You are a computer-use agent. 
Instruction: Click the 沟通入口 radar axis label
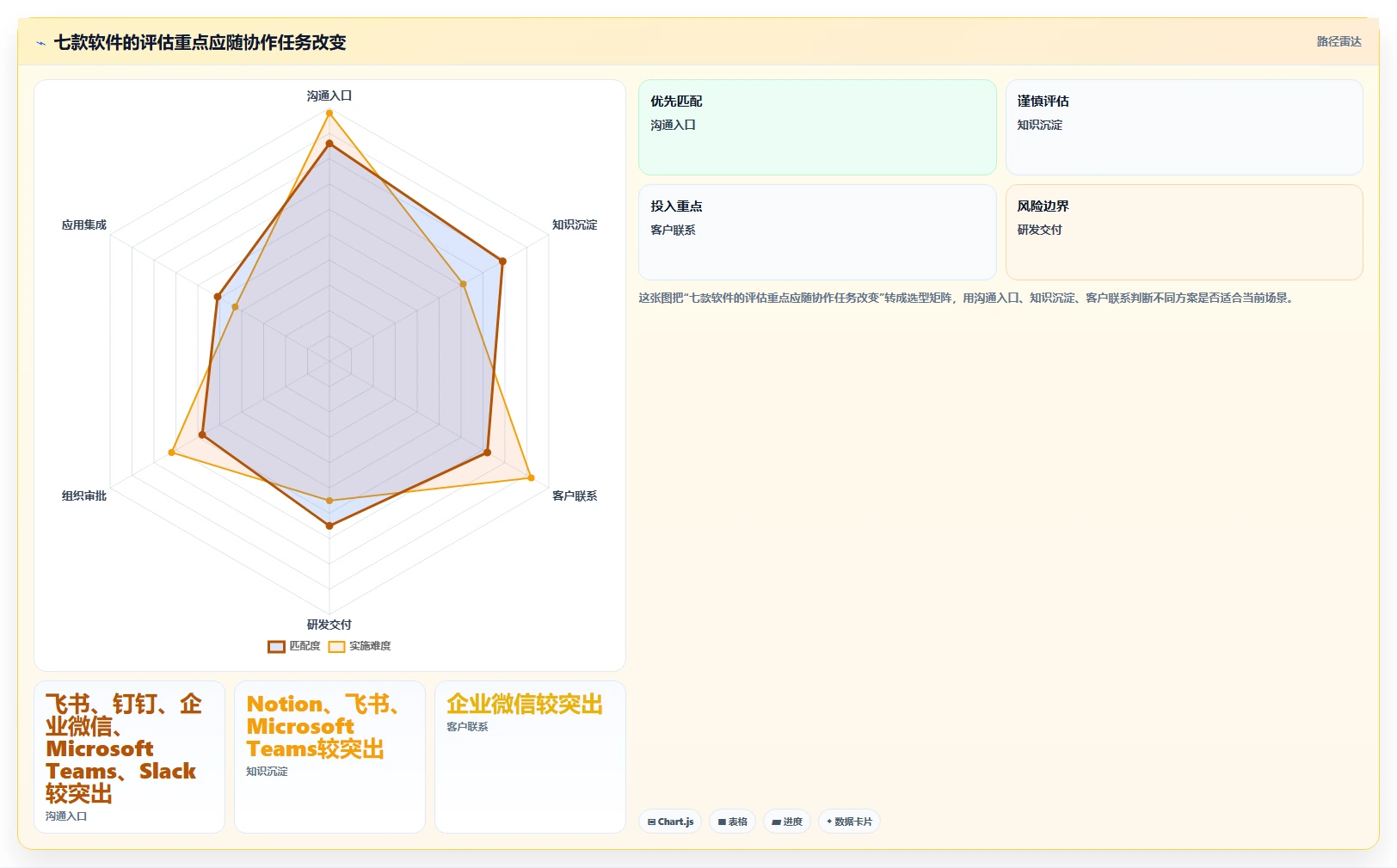pos(329,95)
